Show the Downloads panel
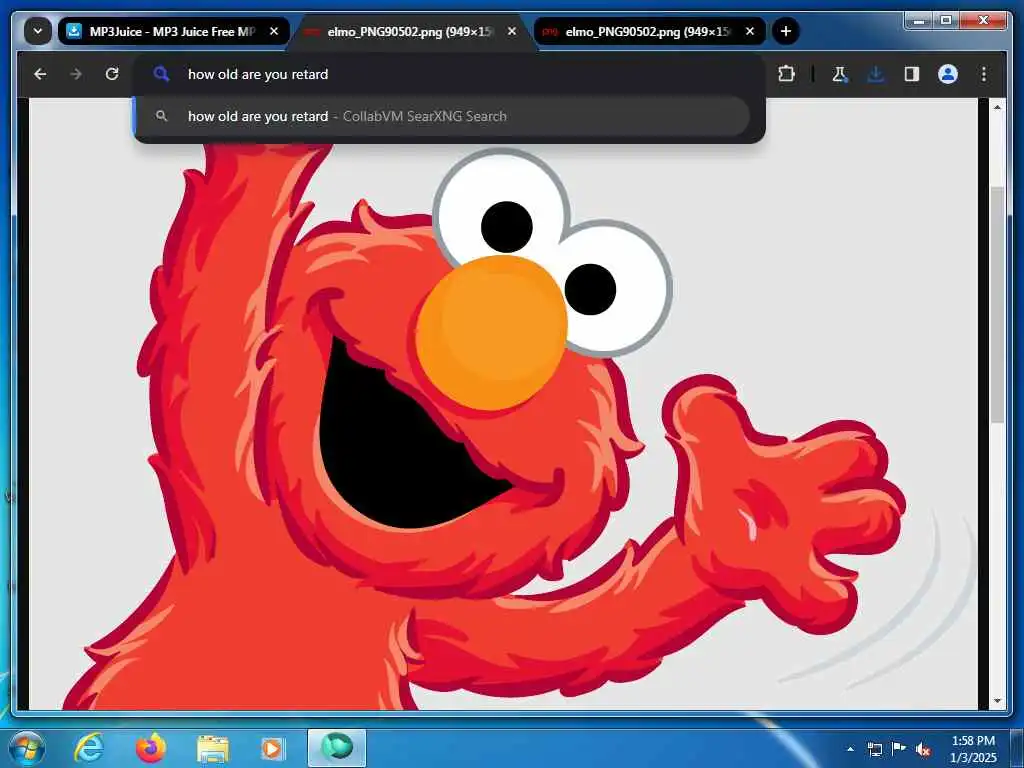The image size is (1024, 768). pos(875,74)
